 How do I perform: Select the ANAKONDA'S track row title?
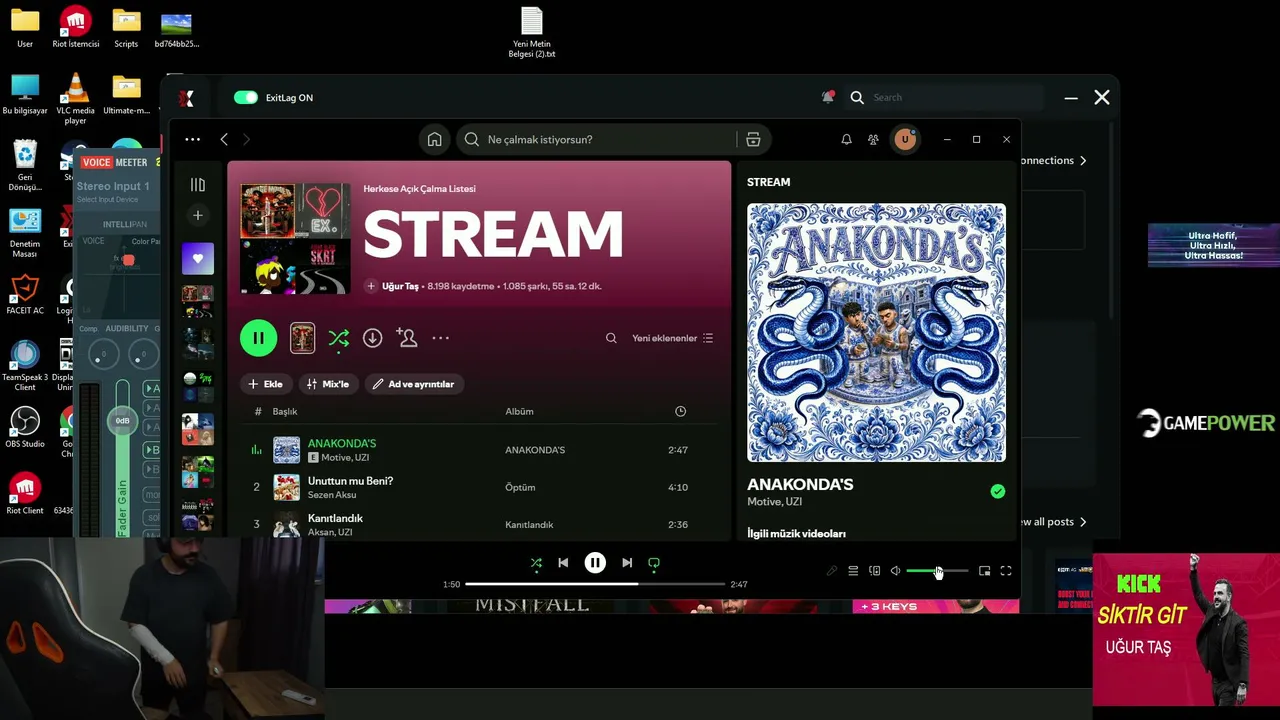point(342,443)
